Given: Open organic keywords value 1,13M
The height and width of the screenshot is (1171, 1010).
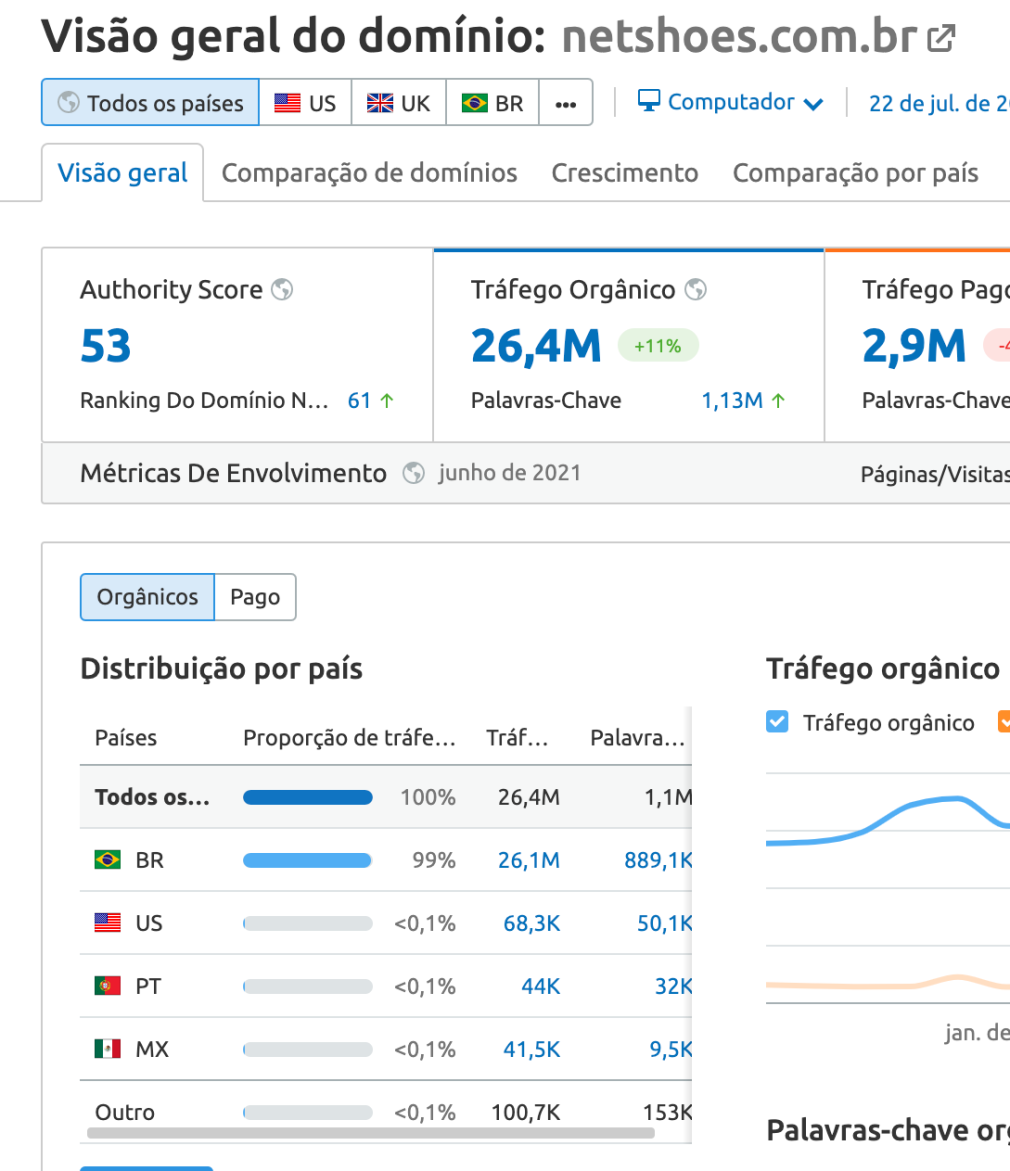Looking at the screenshot, I should pos(732,400).
